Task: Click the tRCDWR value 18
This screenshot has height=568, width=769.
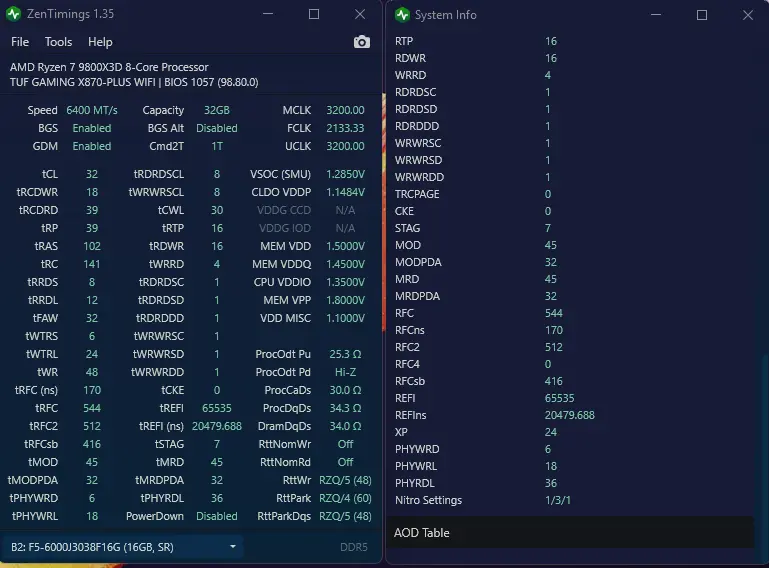Action: click(92, 192)
